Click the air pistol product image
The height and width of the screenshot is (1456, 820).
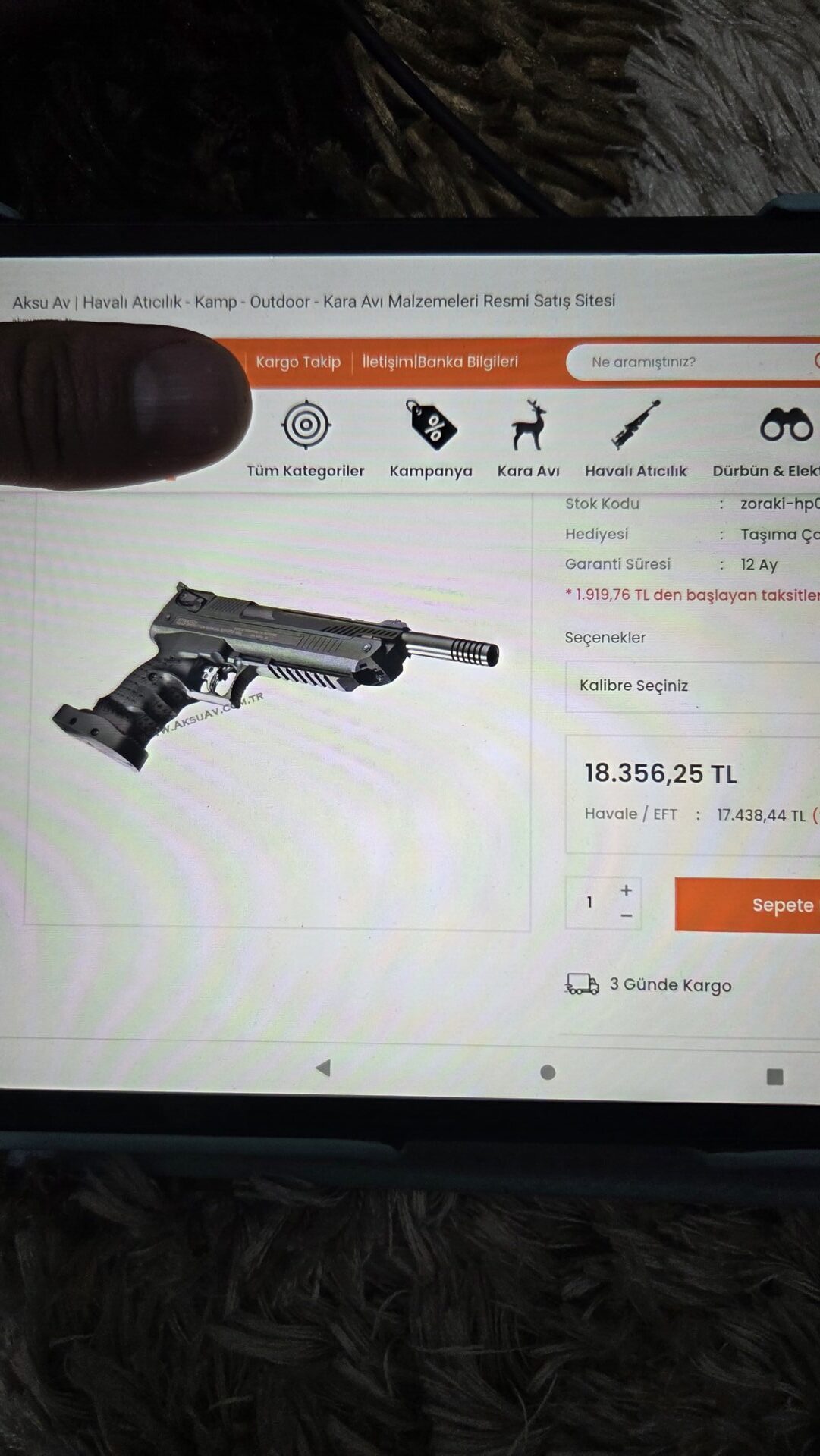click(275, 675)
